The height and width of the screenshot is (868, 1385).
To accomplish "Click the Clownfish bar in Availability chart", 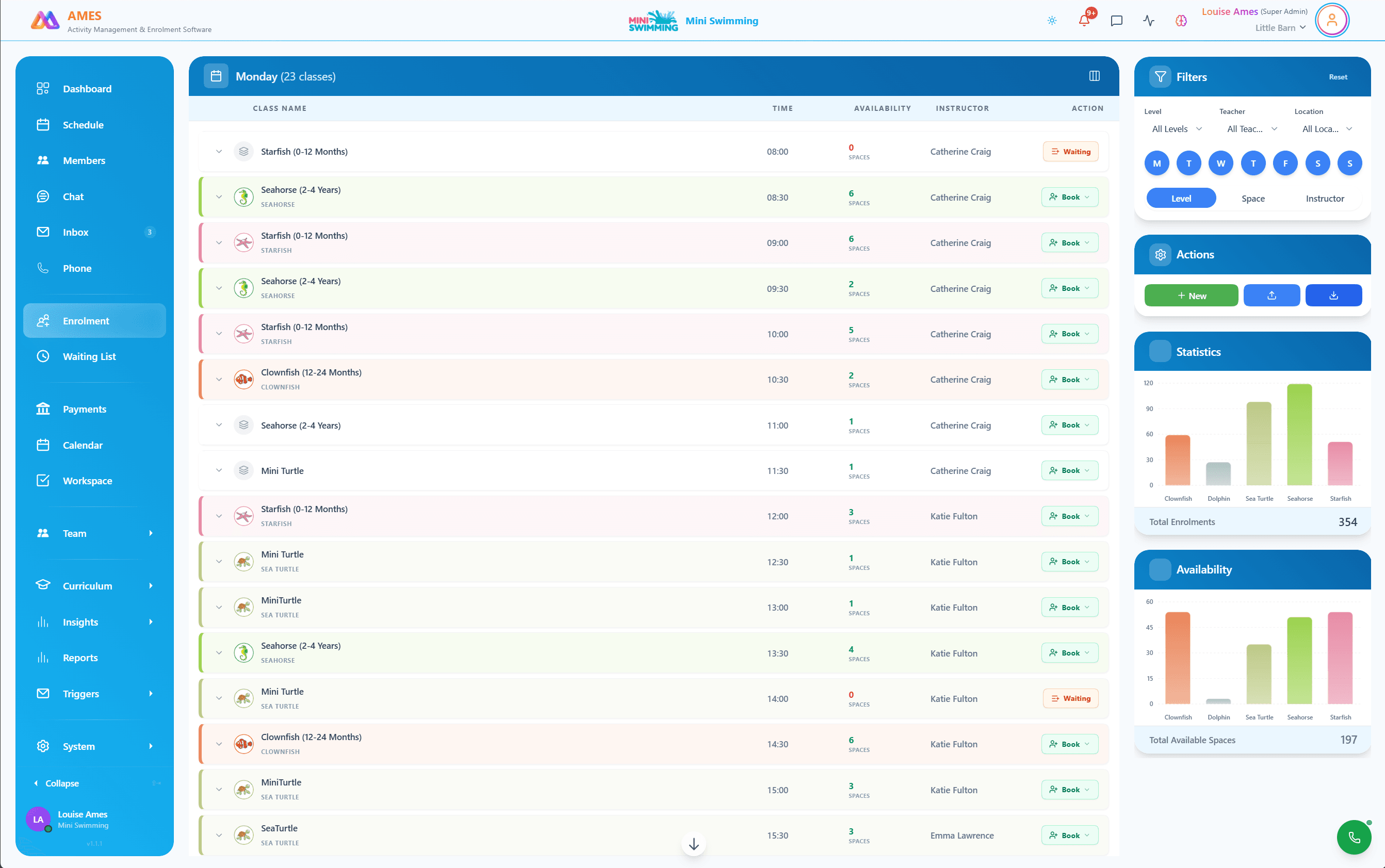I will [x=1178, y=657].
